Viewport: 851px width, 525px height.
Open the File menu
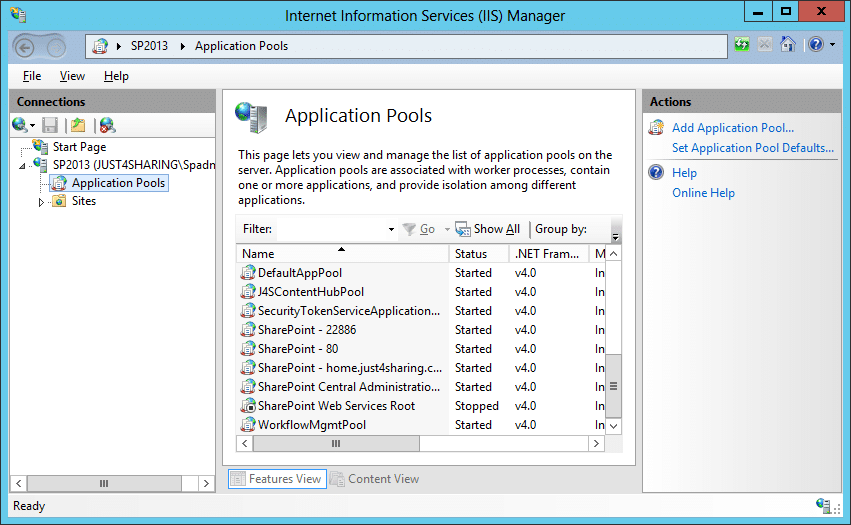(32, 76)
